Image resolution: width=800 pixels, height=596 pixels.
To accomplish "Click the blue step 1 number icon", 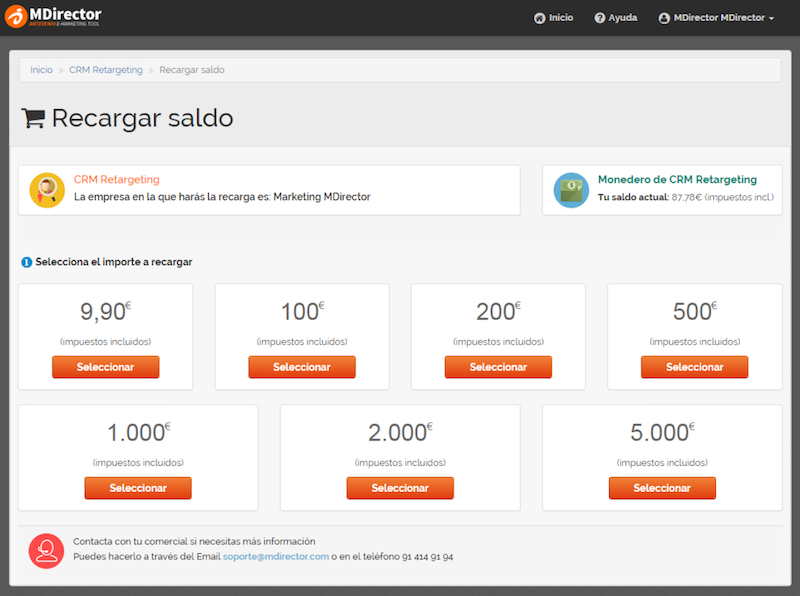I will click(27, 262).
